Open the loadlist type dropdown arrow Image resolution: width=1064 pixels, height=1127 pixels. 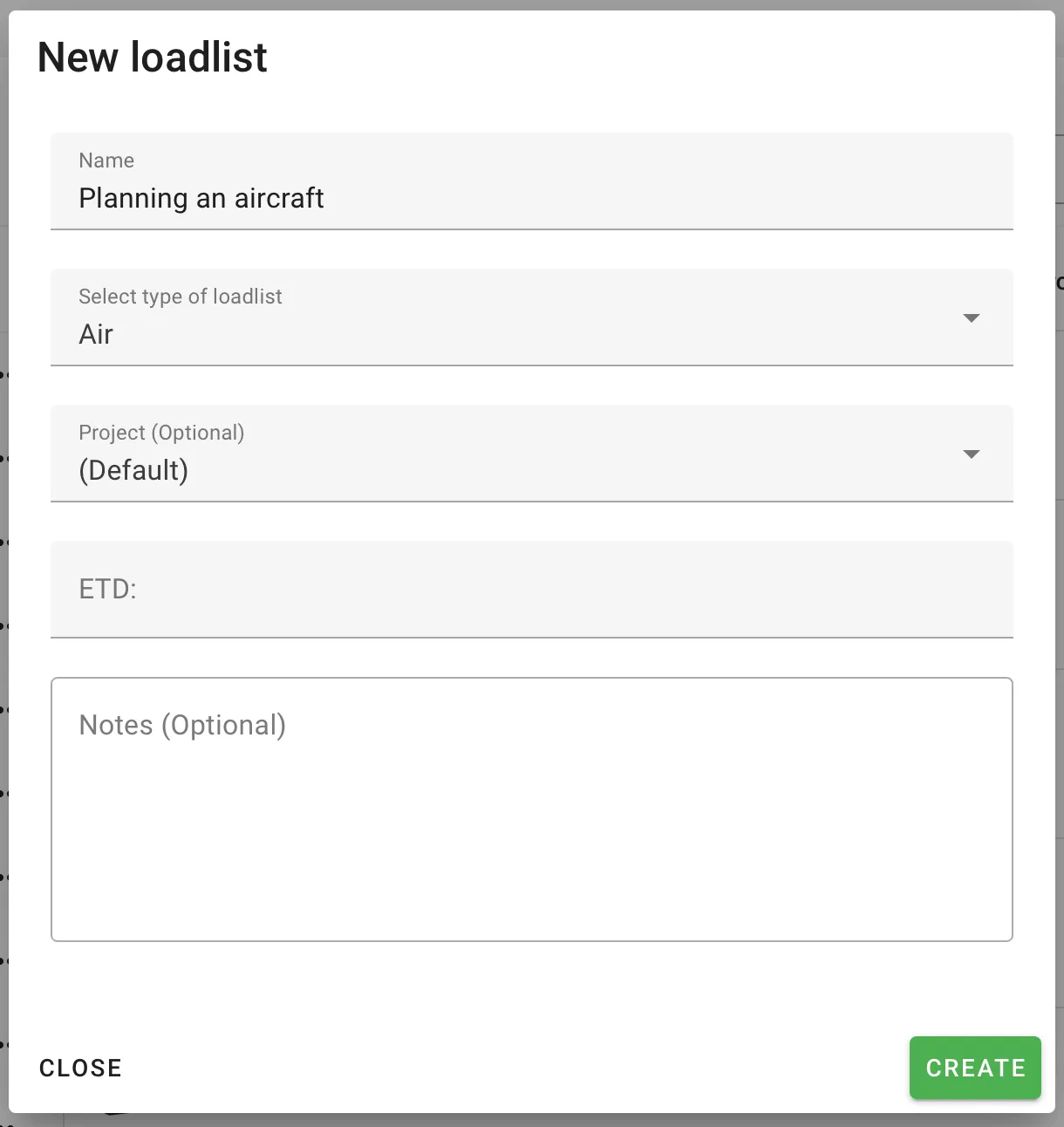(x=971, y=318)
